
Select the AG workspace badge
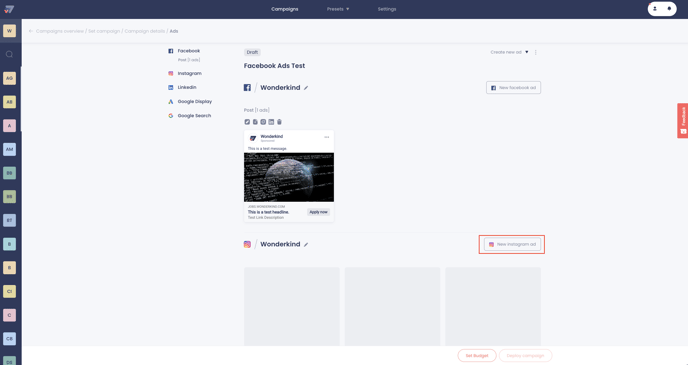9,78
